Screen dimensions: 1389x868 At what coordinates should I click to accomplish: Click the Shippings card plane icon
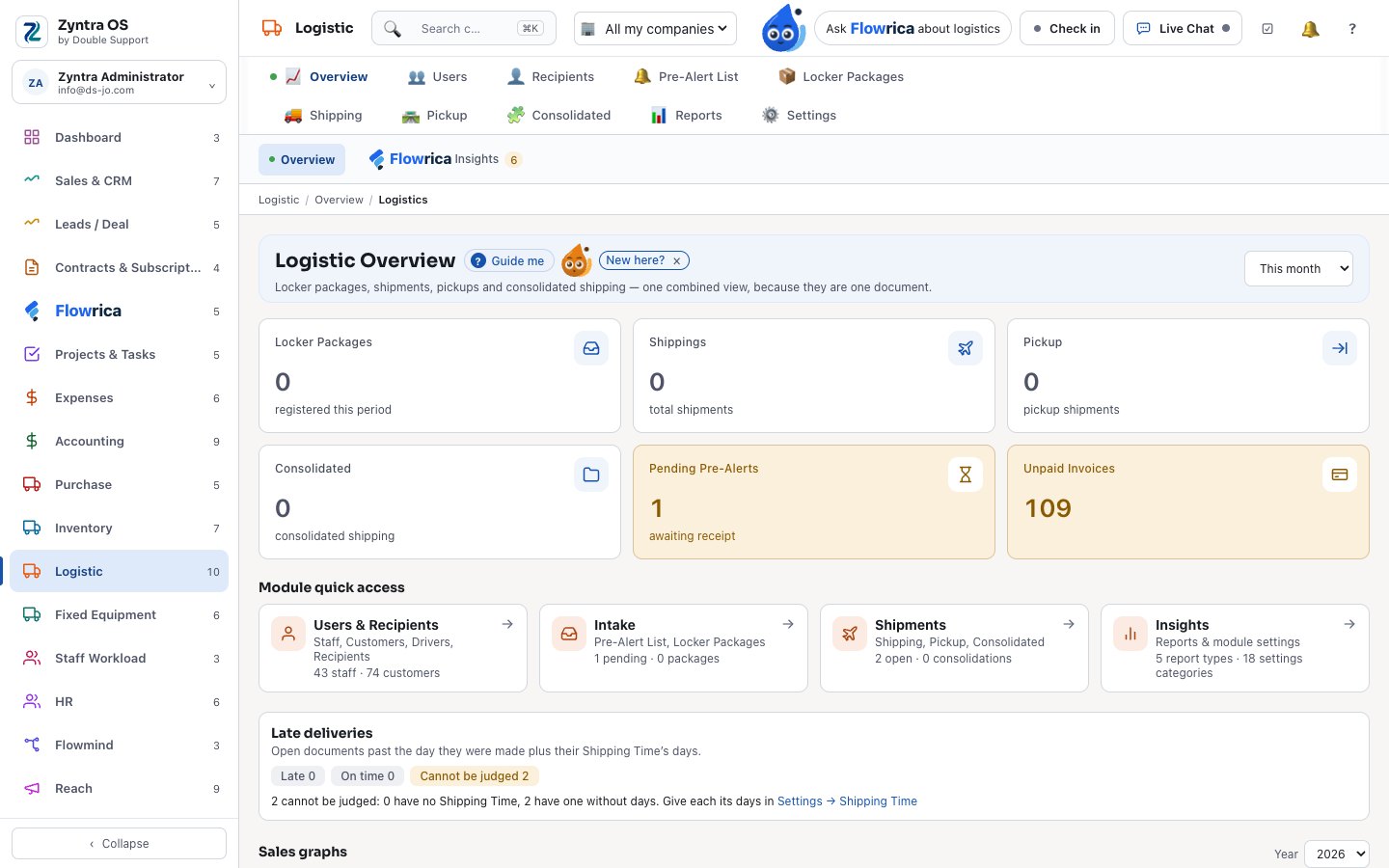click(x=966, y=348)
